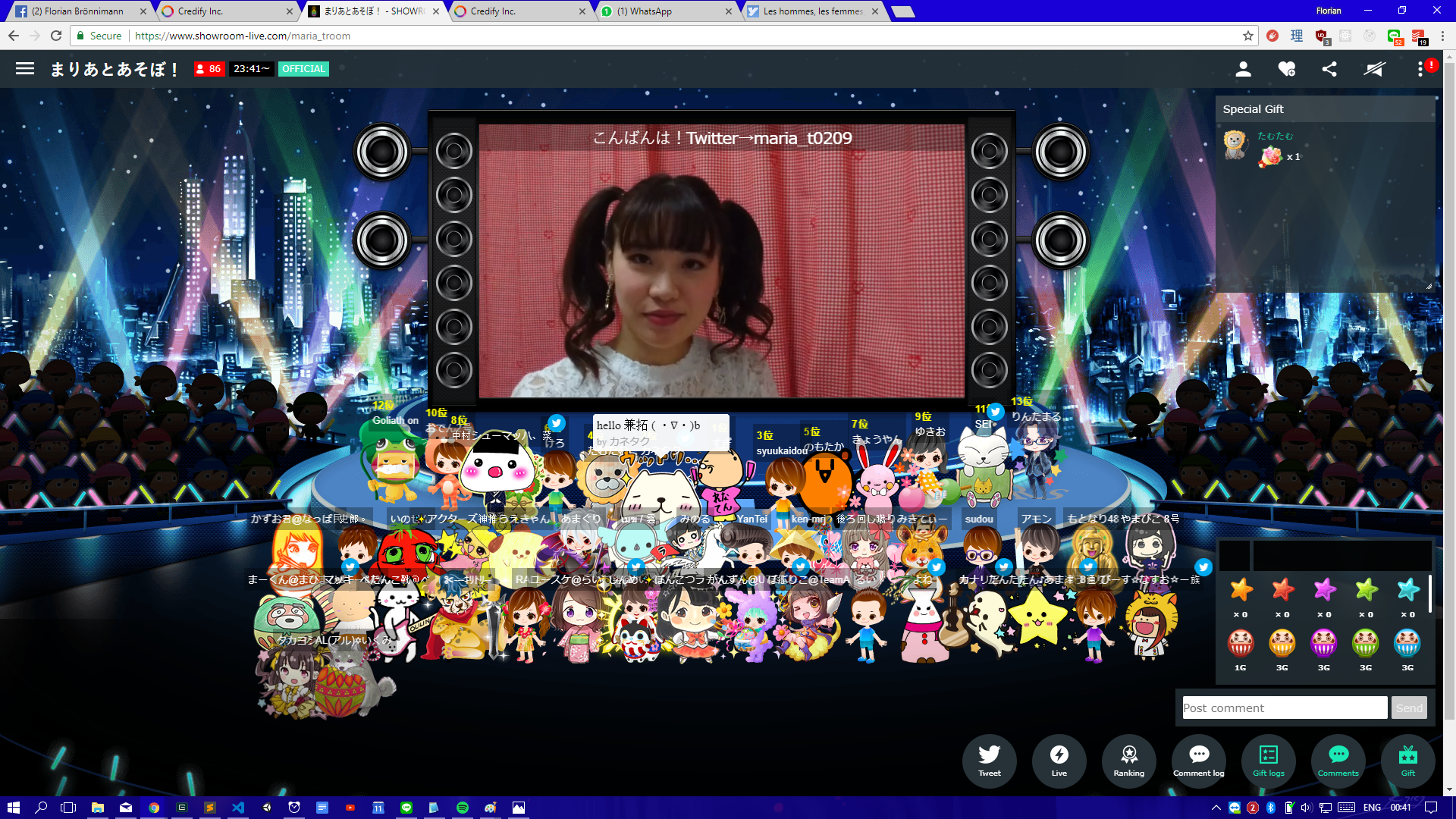Click the share icon in header
Image resolution: width=1456 pixels, height=819 pixels.
pyautogui.click(x=1329, y=69)
